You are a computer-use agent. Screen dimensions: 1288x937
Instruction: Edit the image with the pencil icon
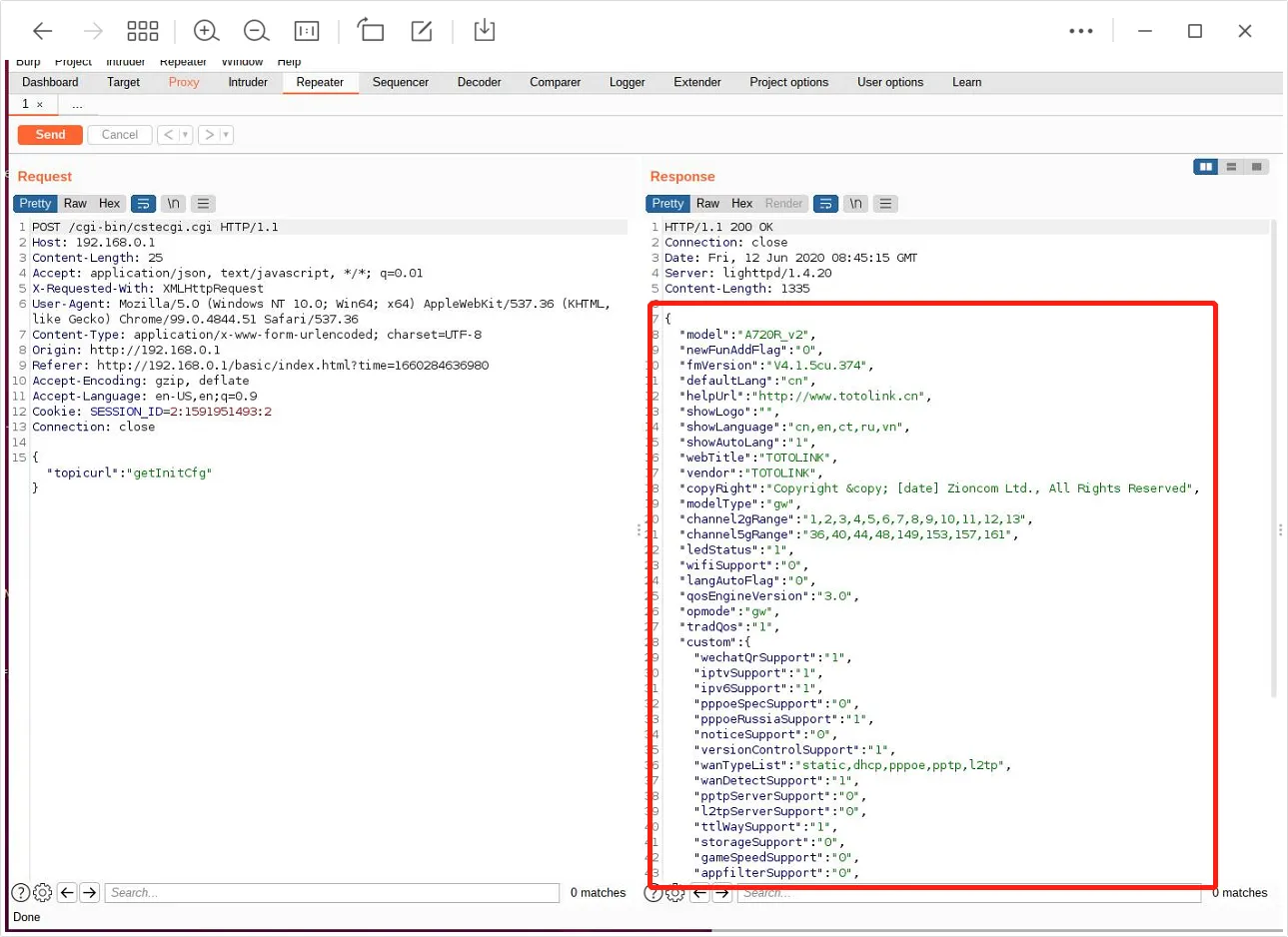click(x=422, y=31)
